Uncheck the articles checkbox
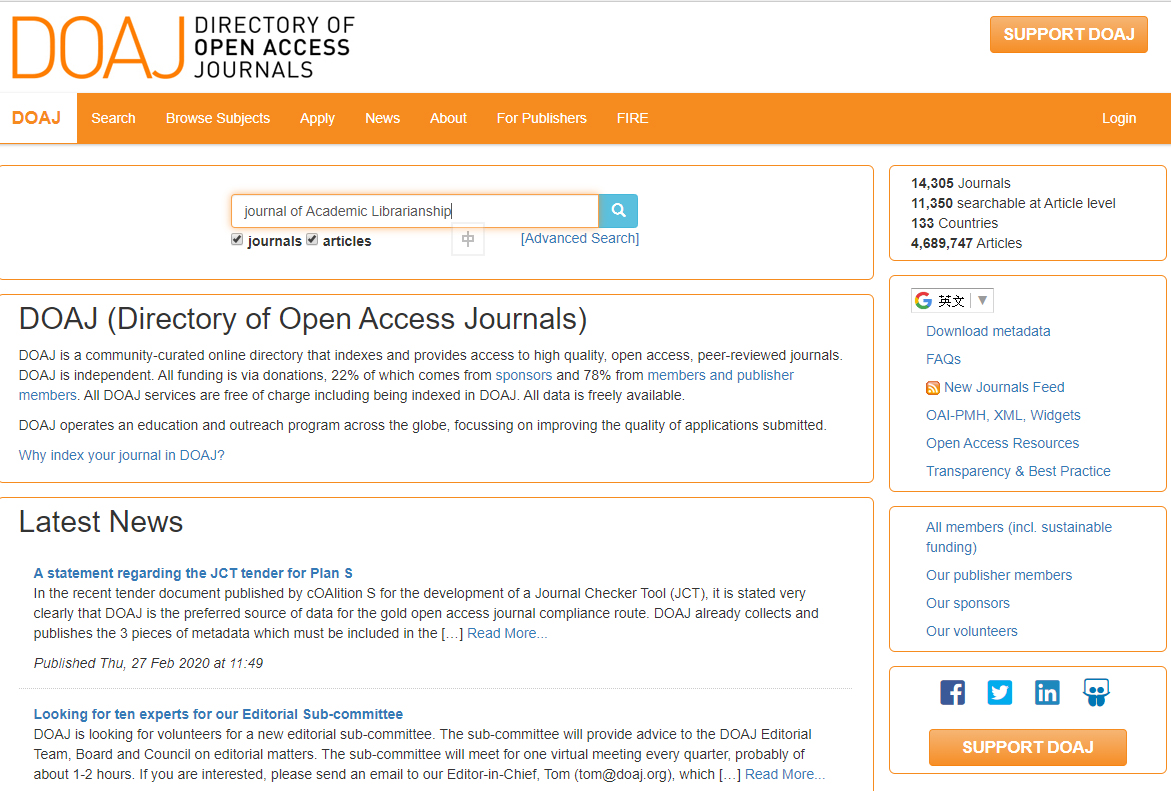 312,240
